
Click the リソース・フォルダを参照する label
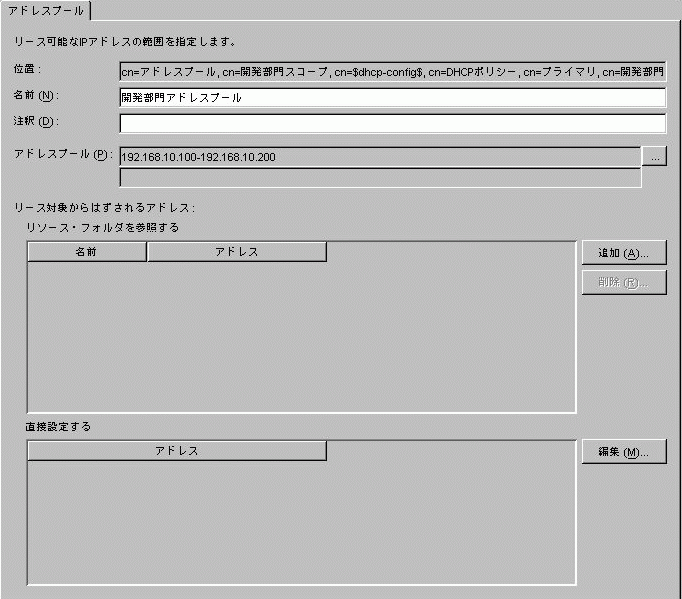pyautogui.click(x=103, y=228)
